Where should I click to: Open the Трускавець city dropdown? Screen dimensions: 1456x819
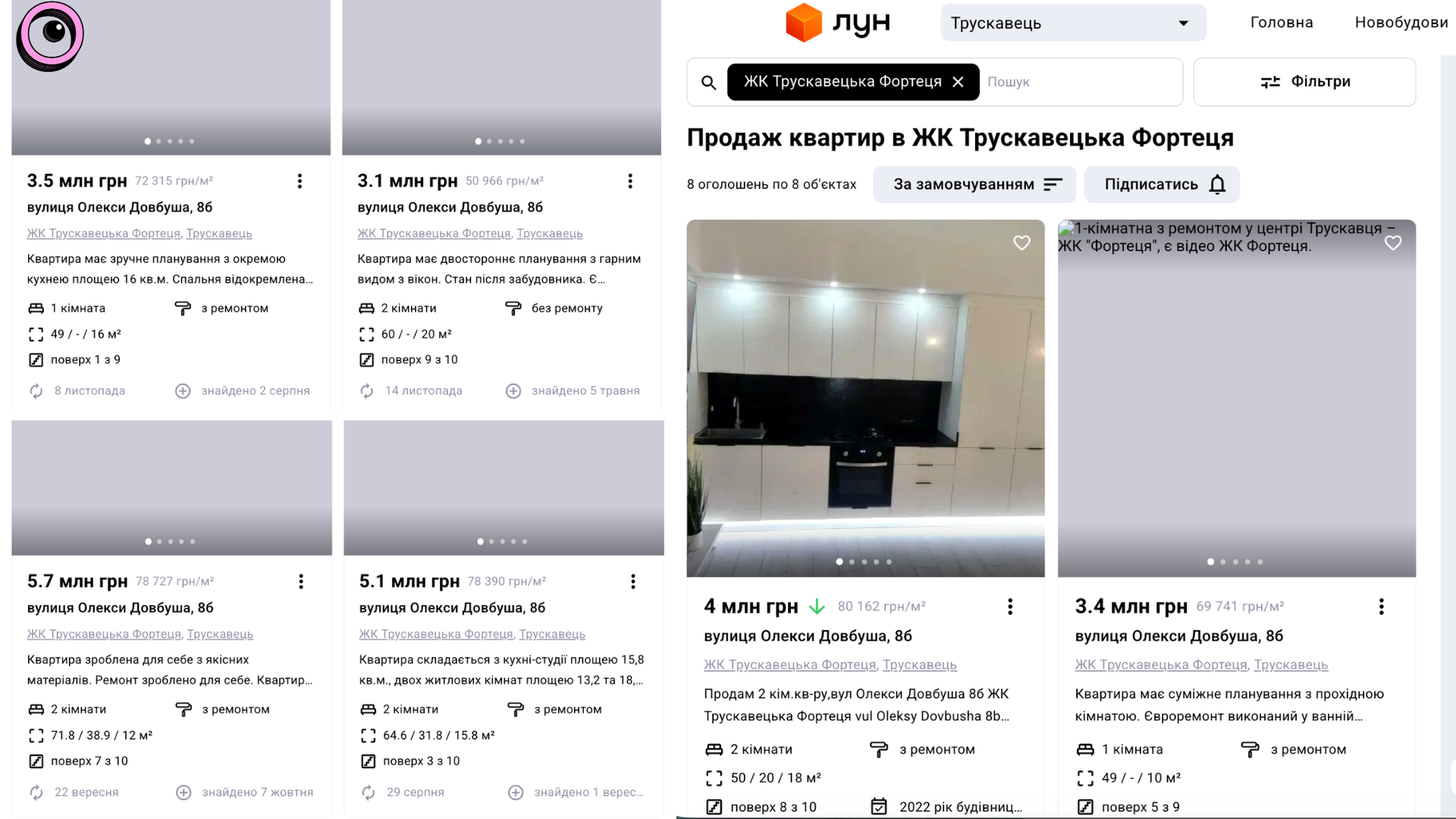pyautogui.click(x=1073, y=23)
